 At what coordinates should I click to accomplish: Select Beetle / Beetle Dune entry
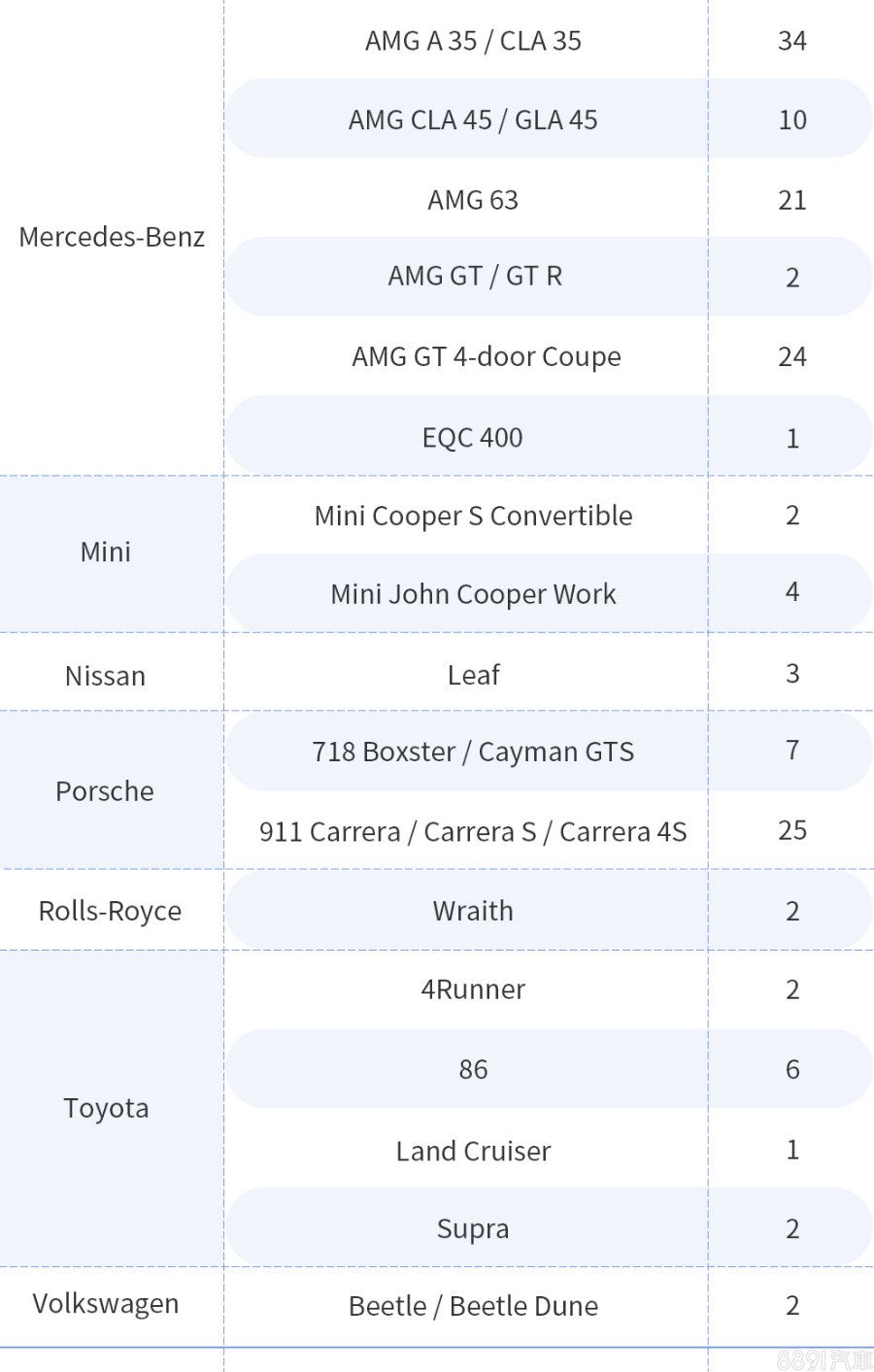coord(473,1306)
